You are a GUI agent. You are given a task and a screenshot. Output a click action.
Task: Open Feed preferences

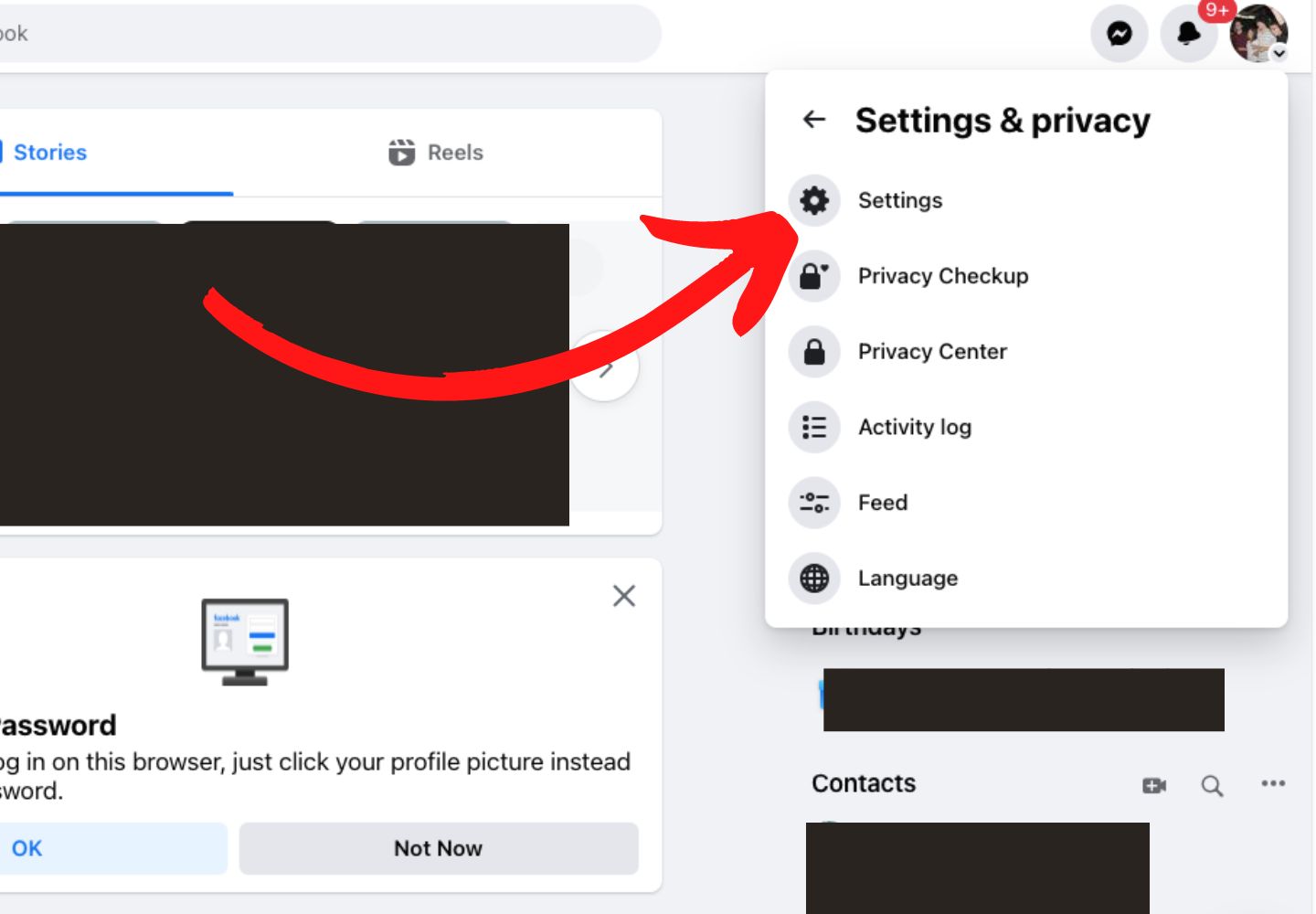tap(1026, 503)
